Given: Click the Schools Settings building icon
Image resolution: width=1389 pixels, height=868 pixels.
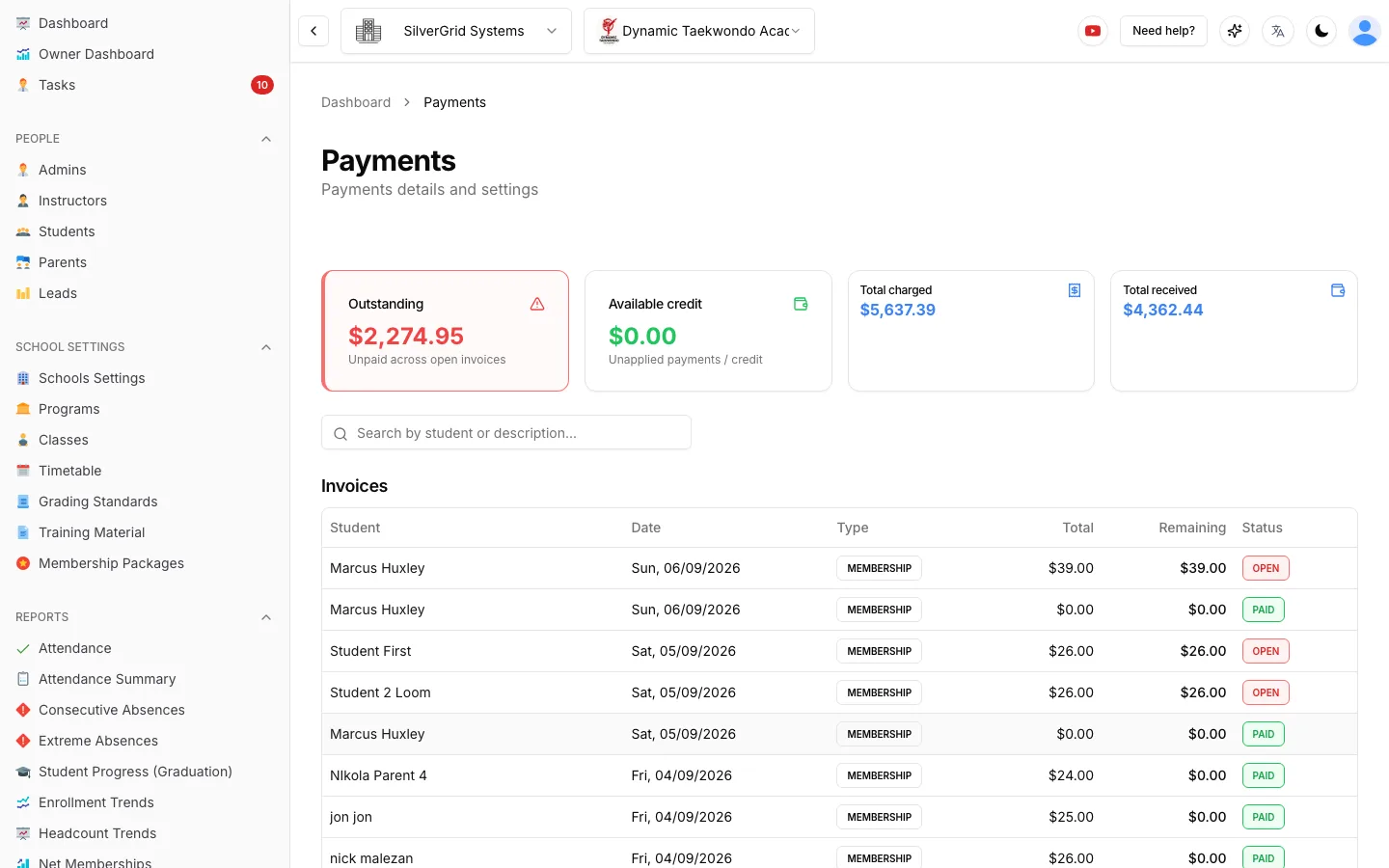Looking at the screenshot, I should pyautogui.click(x=23, y=378).
